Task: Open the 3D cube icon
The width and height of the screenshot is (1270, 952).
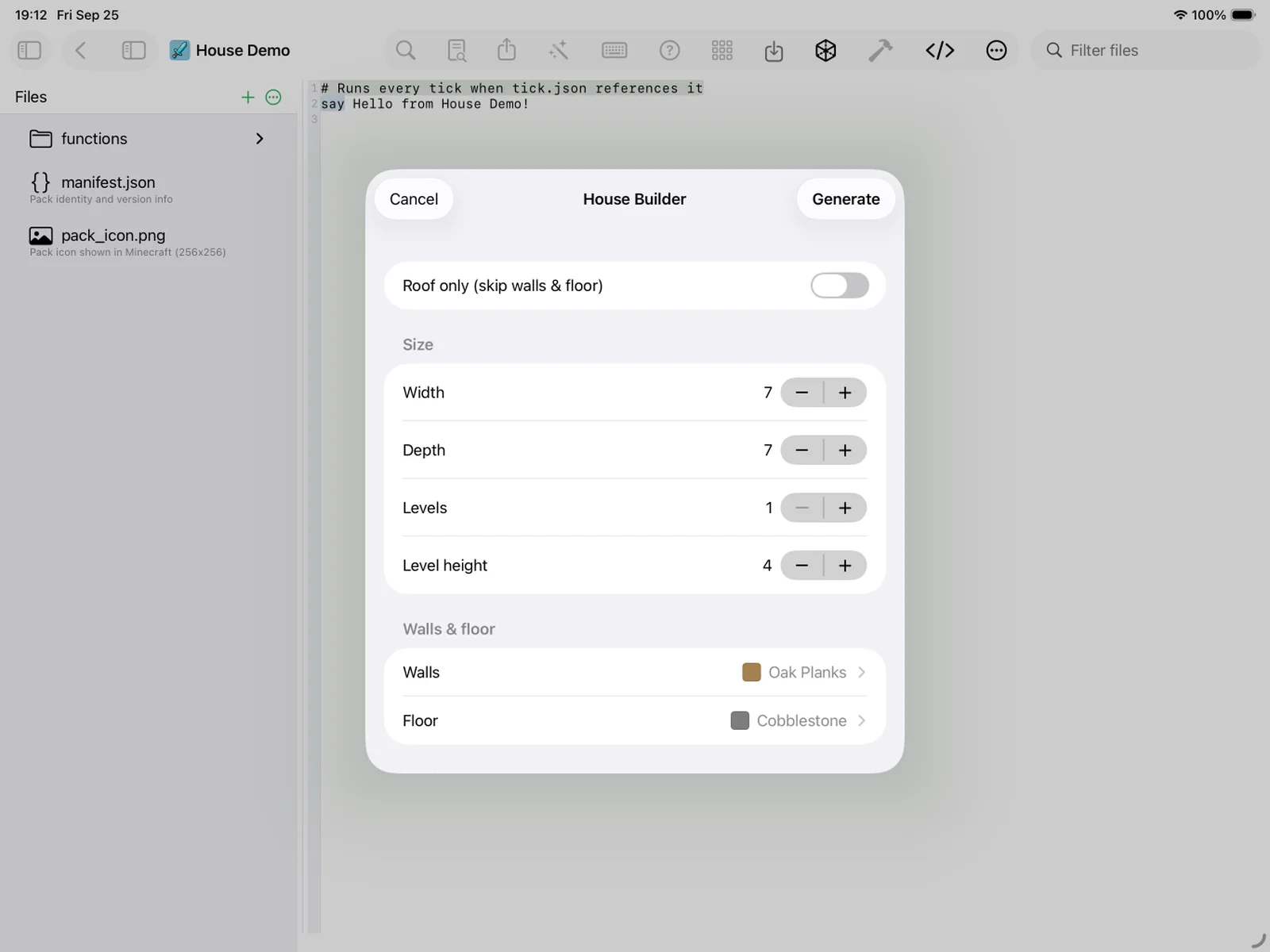Action: [825, 50]
